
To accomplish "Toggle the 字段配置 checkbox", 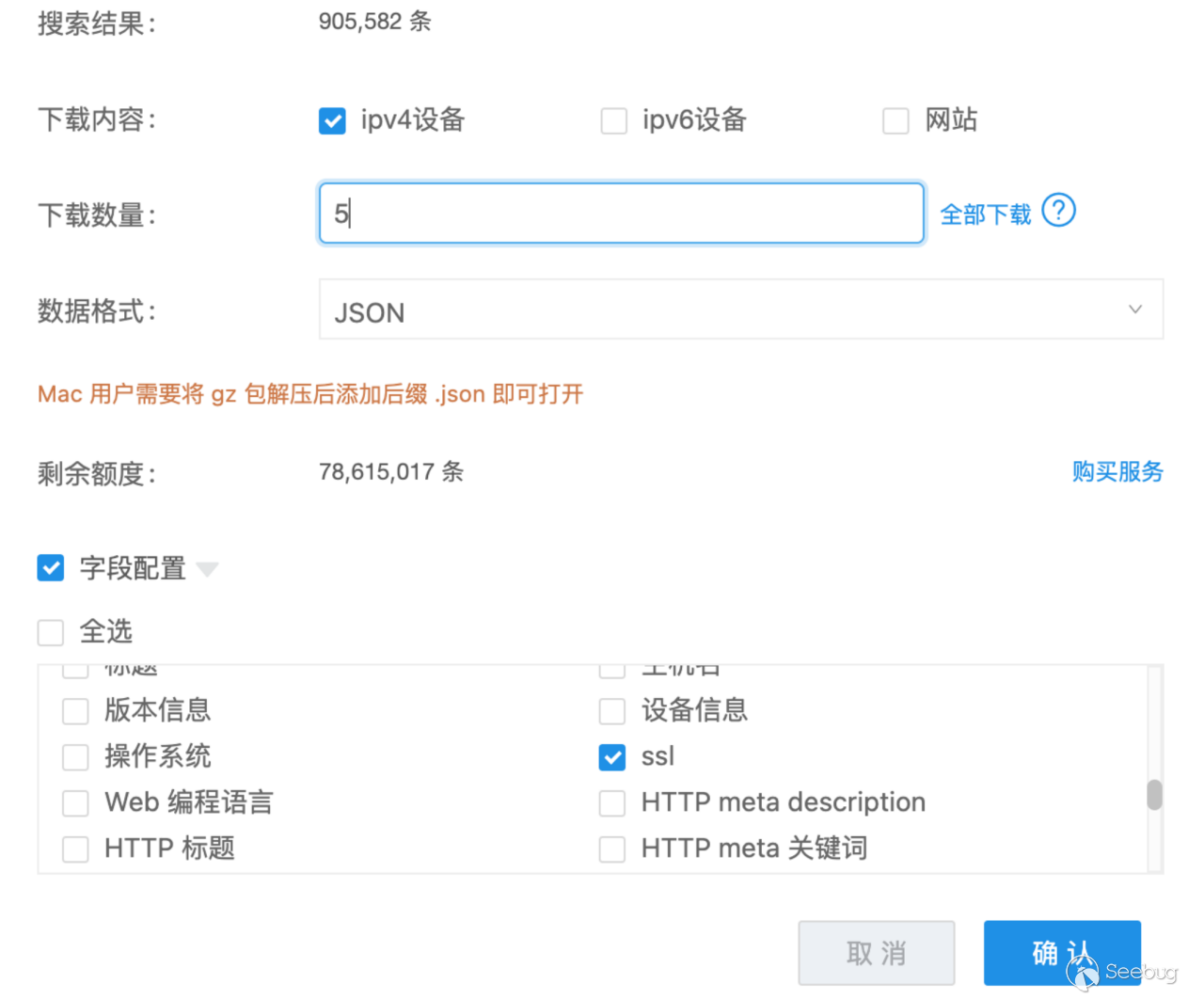I will (x=51, y=568).
